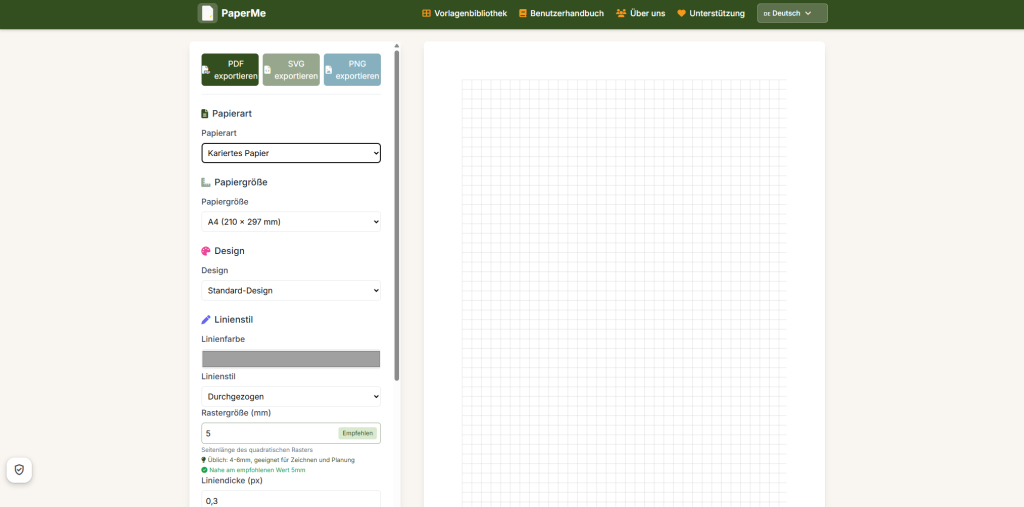Viewport: 1024px width, 507px height.
Task: Open the Papierart dropdown
Action: 291,153
